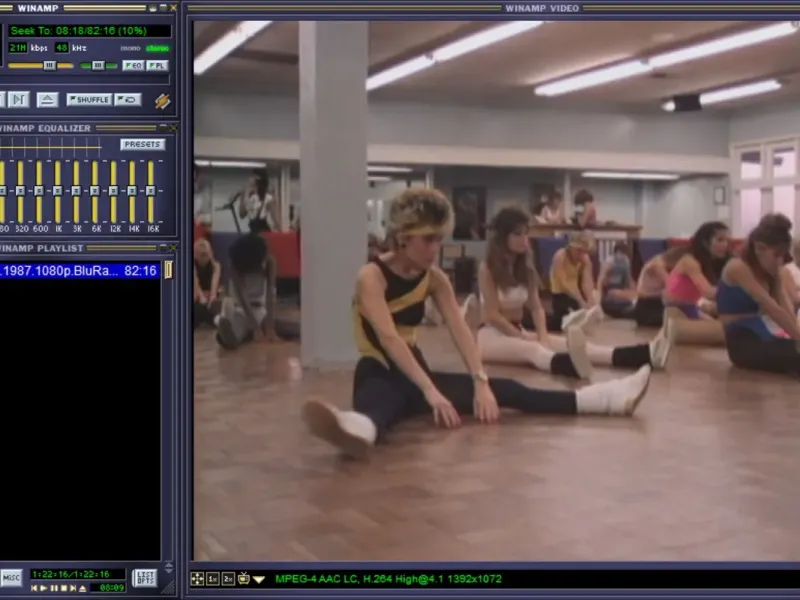The height and width of the screenshot is (600, 800).
Task: Click the 48 kHz sample rate readout
Action: pyautogui.click(x=62, y=47)
